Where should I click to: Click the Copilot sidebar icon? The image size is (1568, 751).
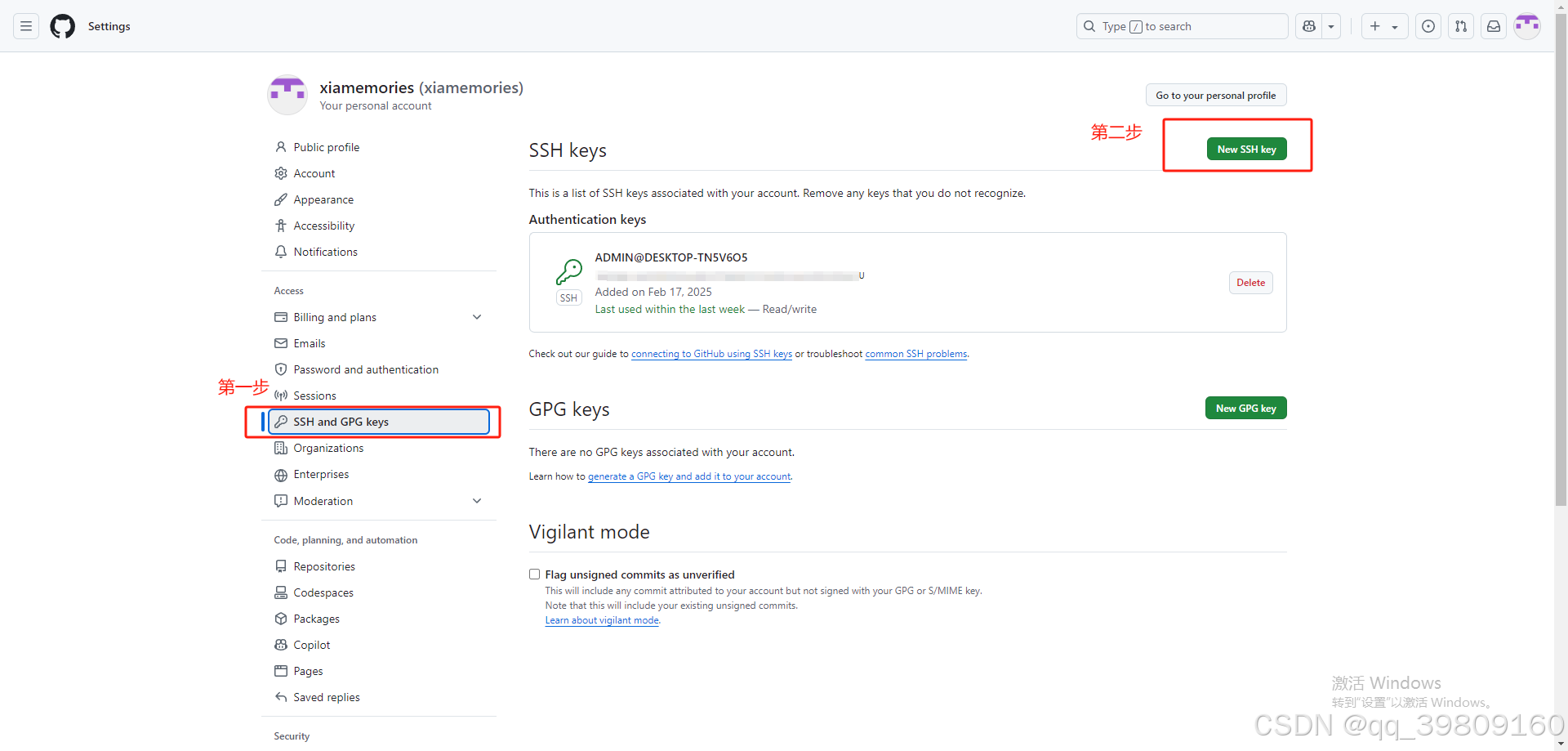coord(281,645)
